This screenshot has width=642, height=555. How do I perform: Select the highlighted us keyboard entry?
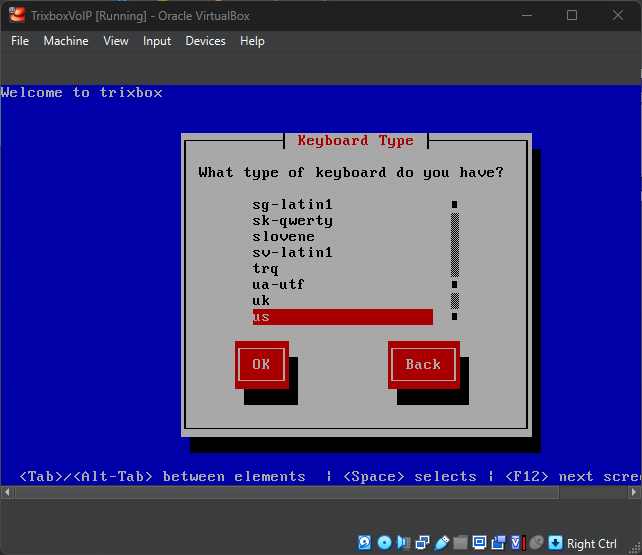point(342,317)
